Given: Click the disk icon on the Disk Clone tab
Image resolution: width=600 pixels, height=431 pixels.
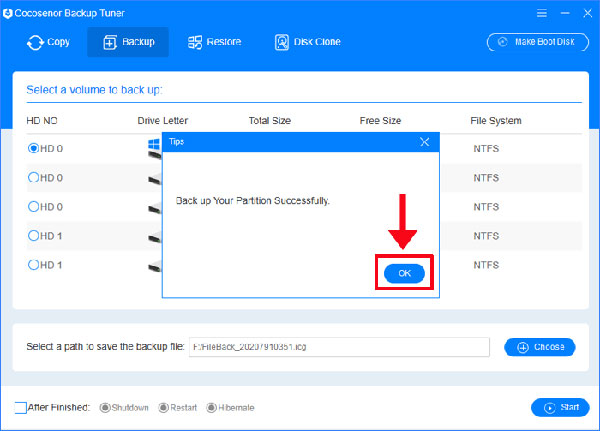Looking at the screenshot, I should [x=282, y=42].
